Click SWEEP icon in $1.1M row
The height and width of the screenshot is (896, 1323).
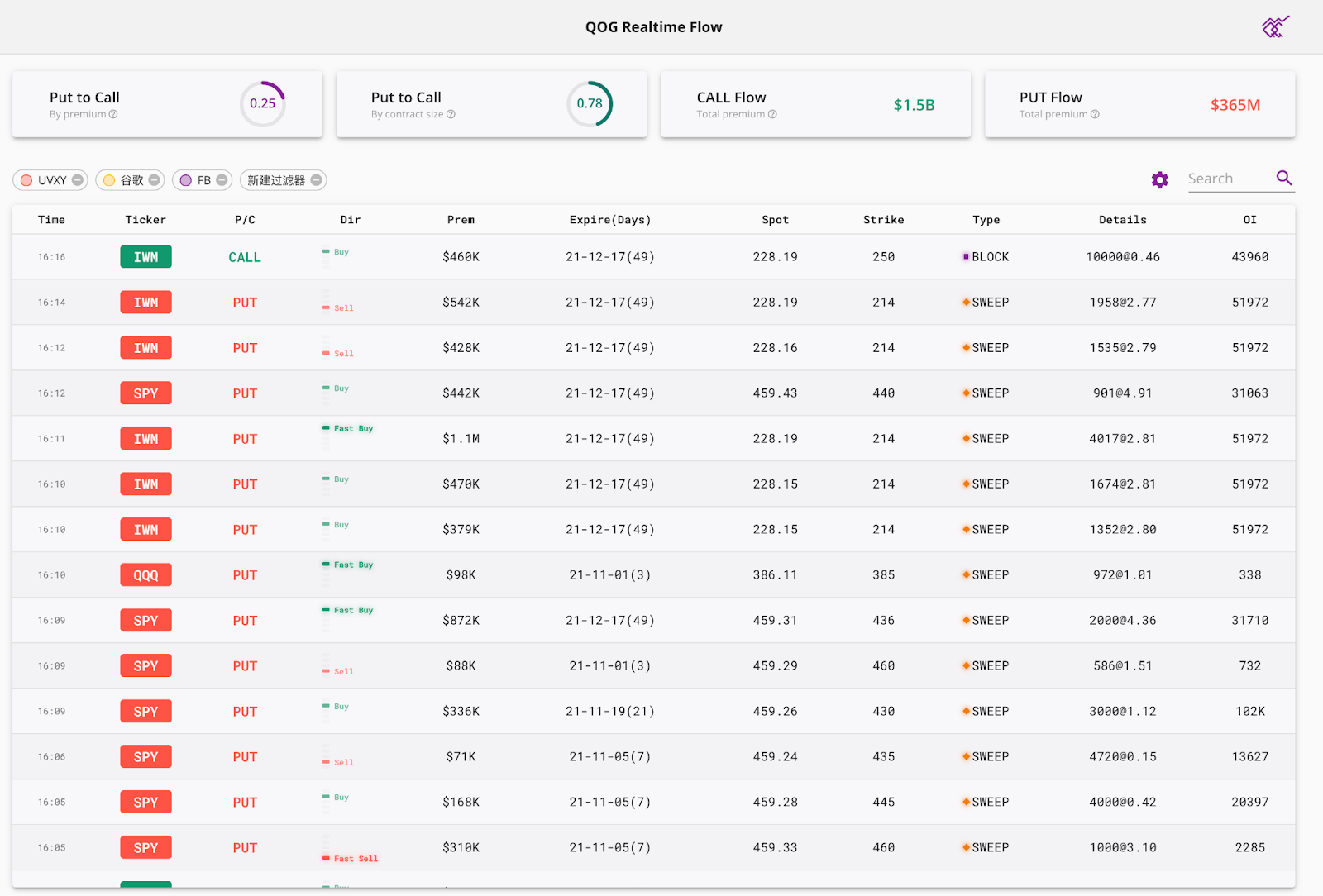coord(966,439)
